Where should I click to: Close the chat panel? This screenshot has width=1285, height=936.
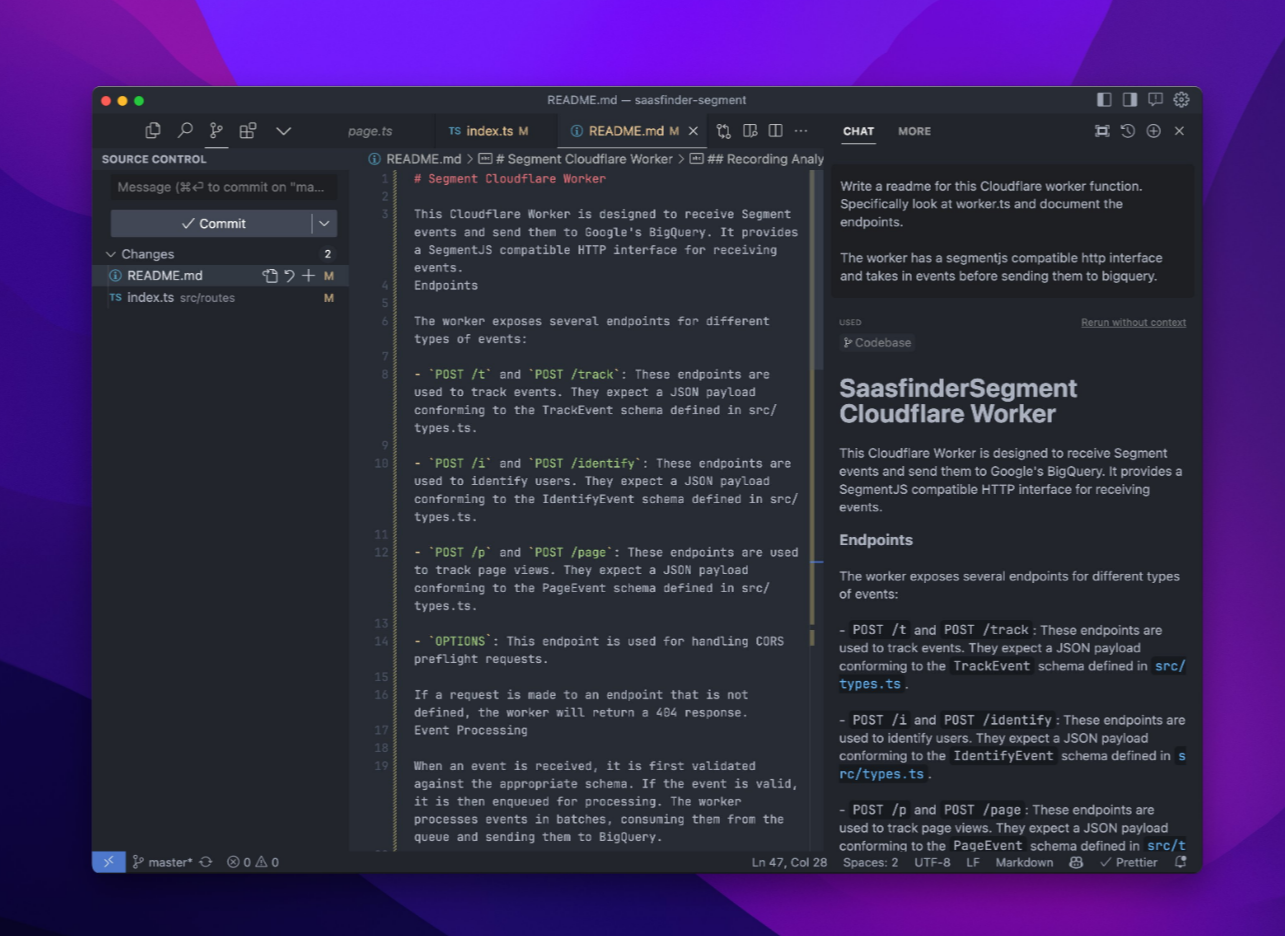(x=1179, y=131)
